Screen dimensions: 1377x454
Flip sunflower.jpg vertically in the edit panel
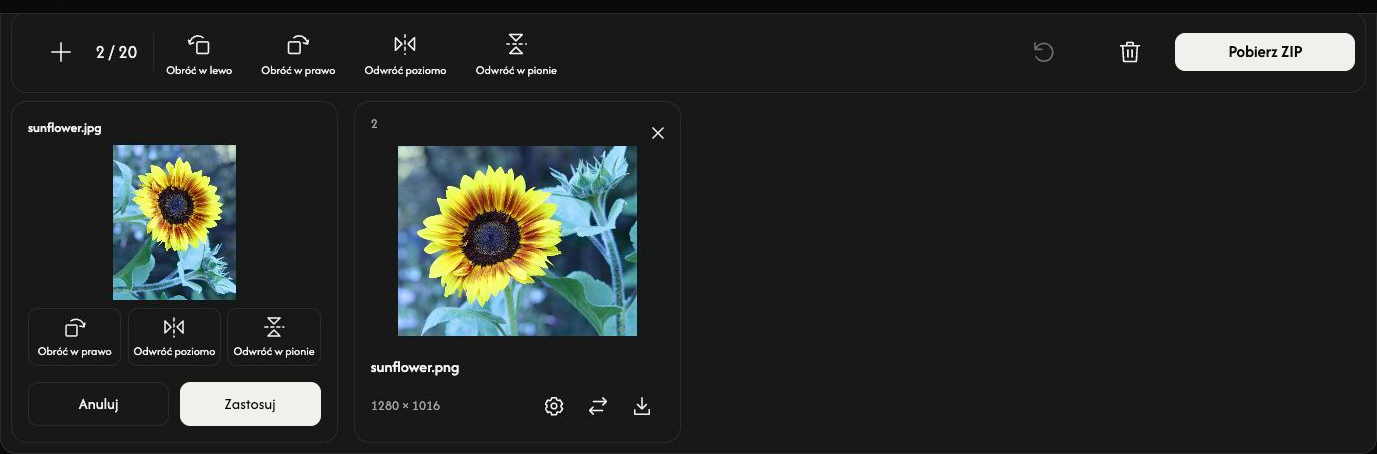point(274,337)
